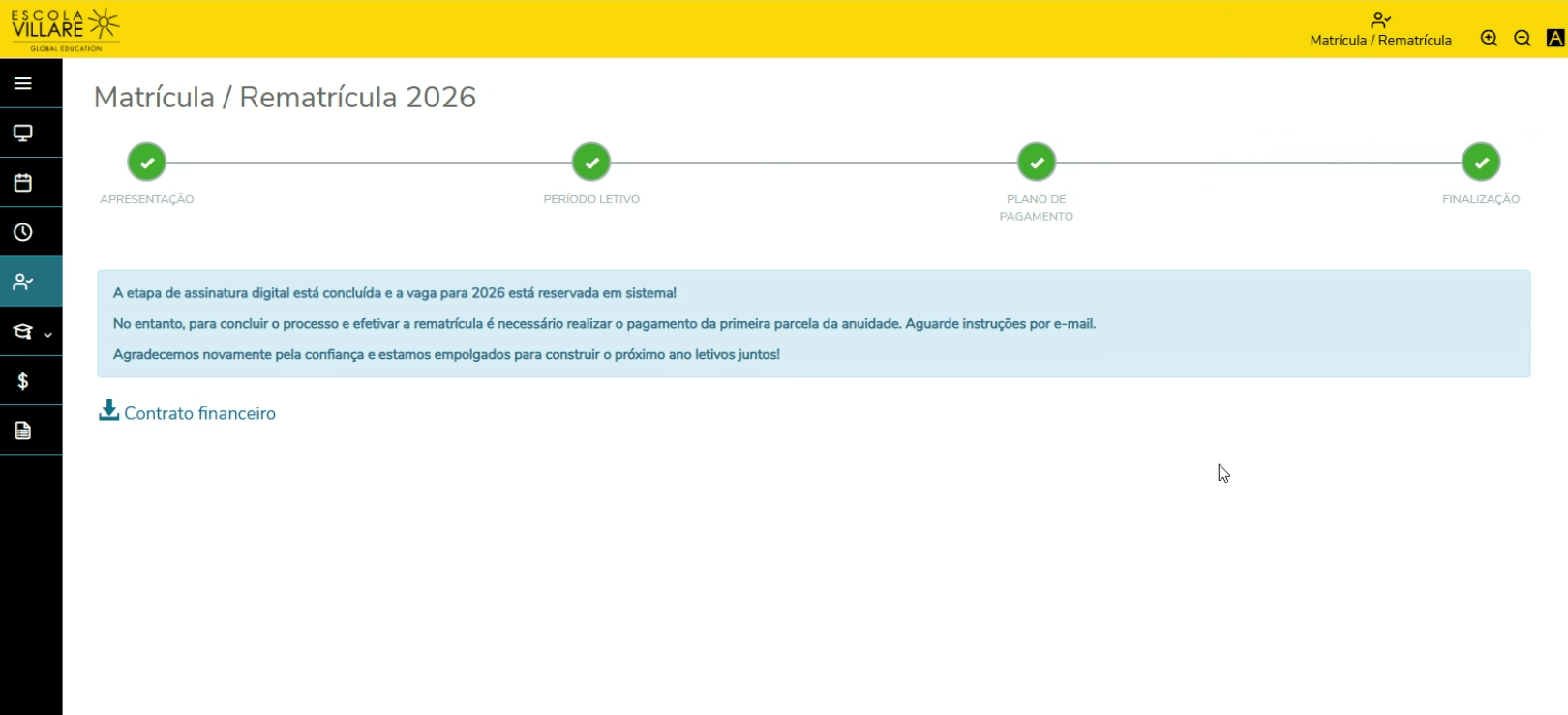Viewport: 1568px width, 715px height.
Task: Click the zoom in magnifier icon
Action: pyautogui.click(x=1489, y=39)
